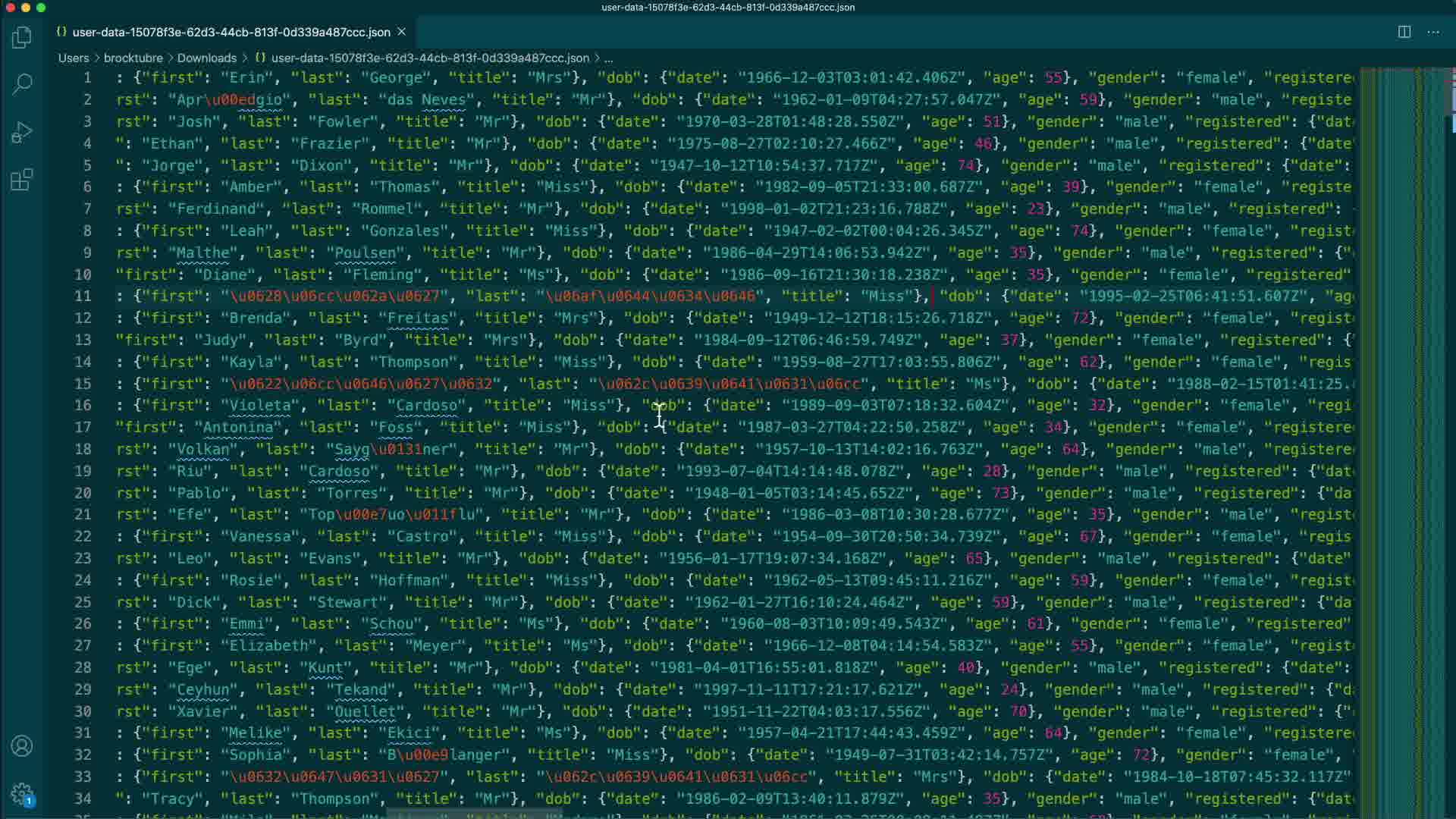
Task: Select the user-data JSON editor tab
Action: pos(231,32)
